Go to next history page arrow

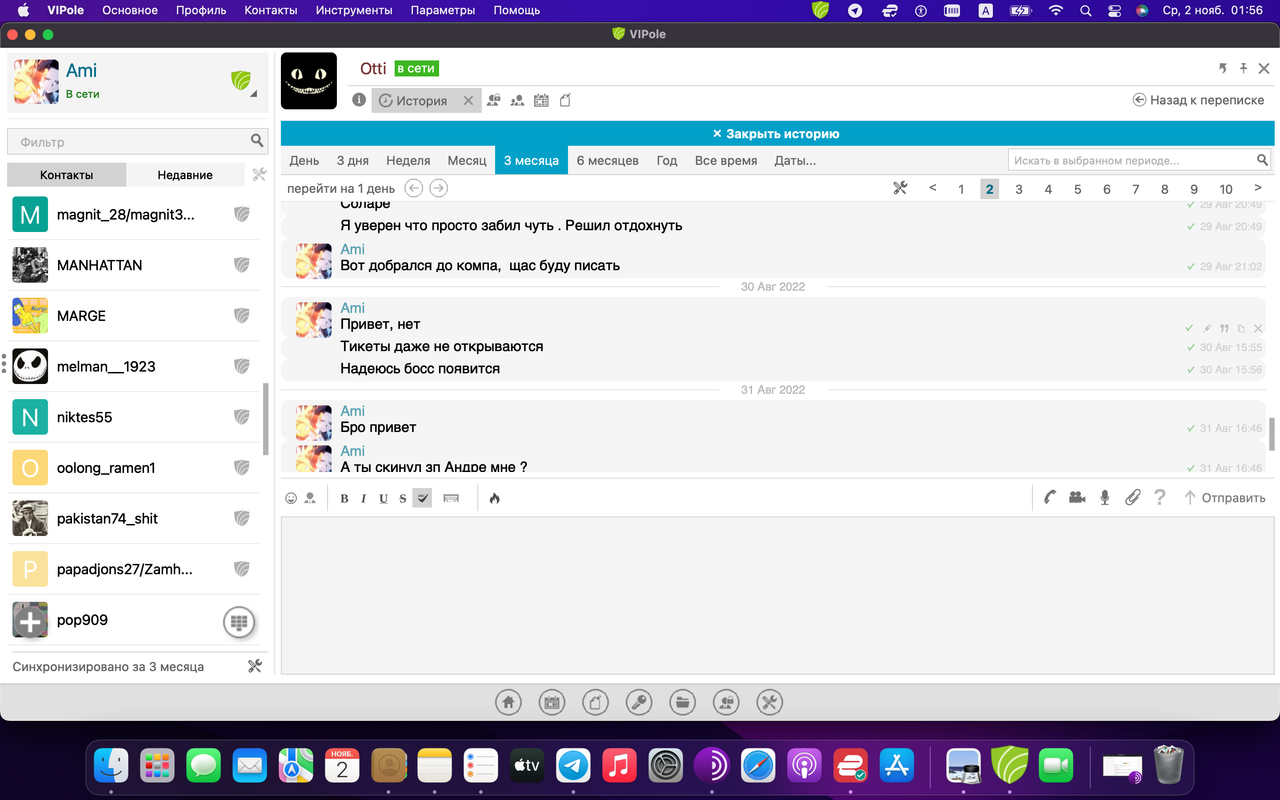(x=1258, y=188)
